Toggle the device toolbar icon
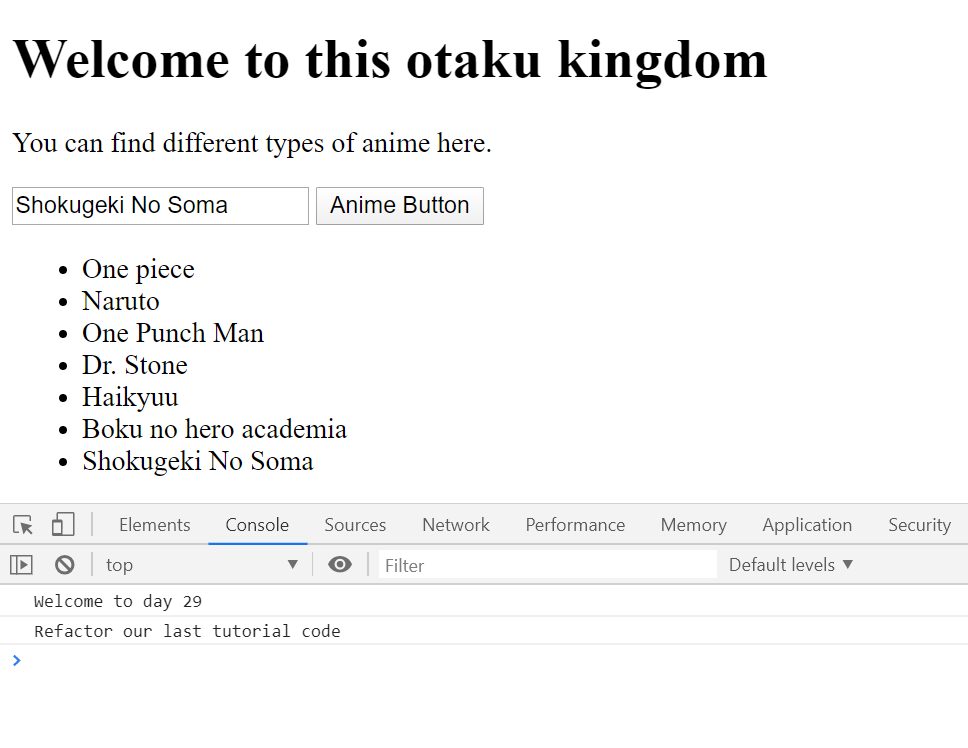Screen dimensions: 968x748 coord(63,525)
